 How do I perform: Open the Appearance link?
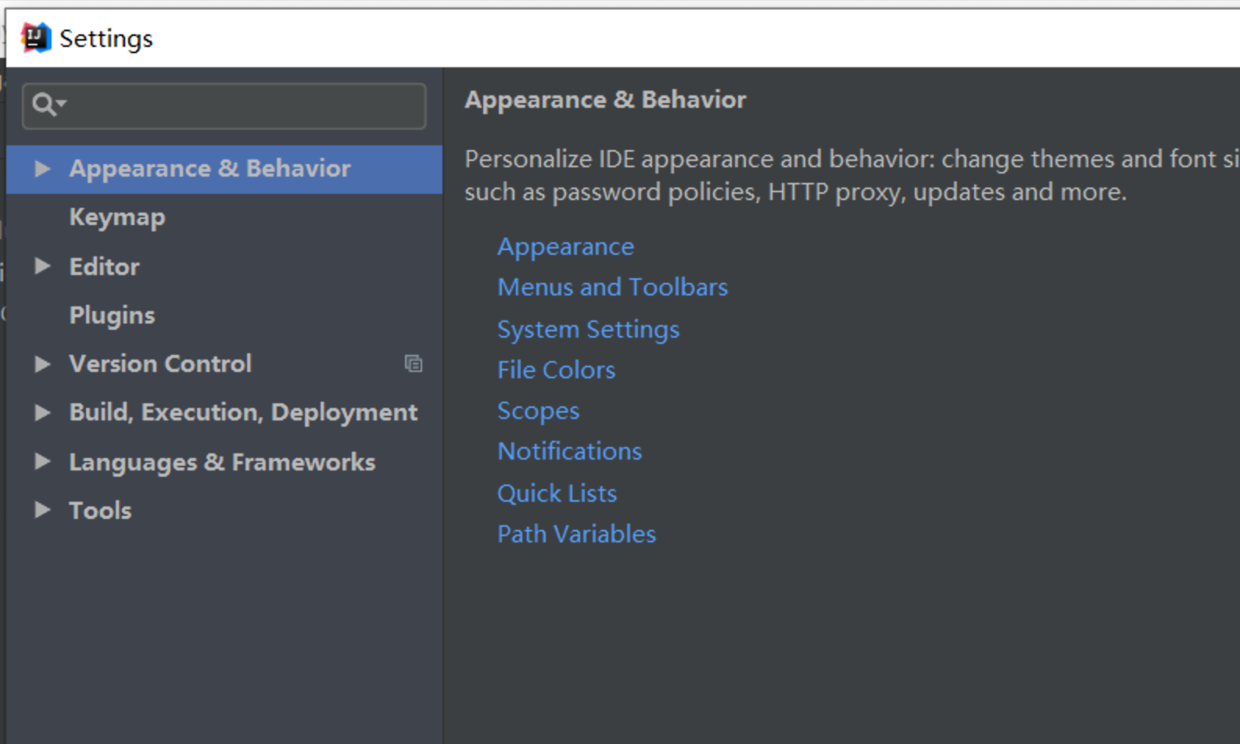pyautogui.click(x=565, y=247)
